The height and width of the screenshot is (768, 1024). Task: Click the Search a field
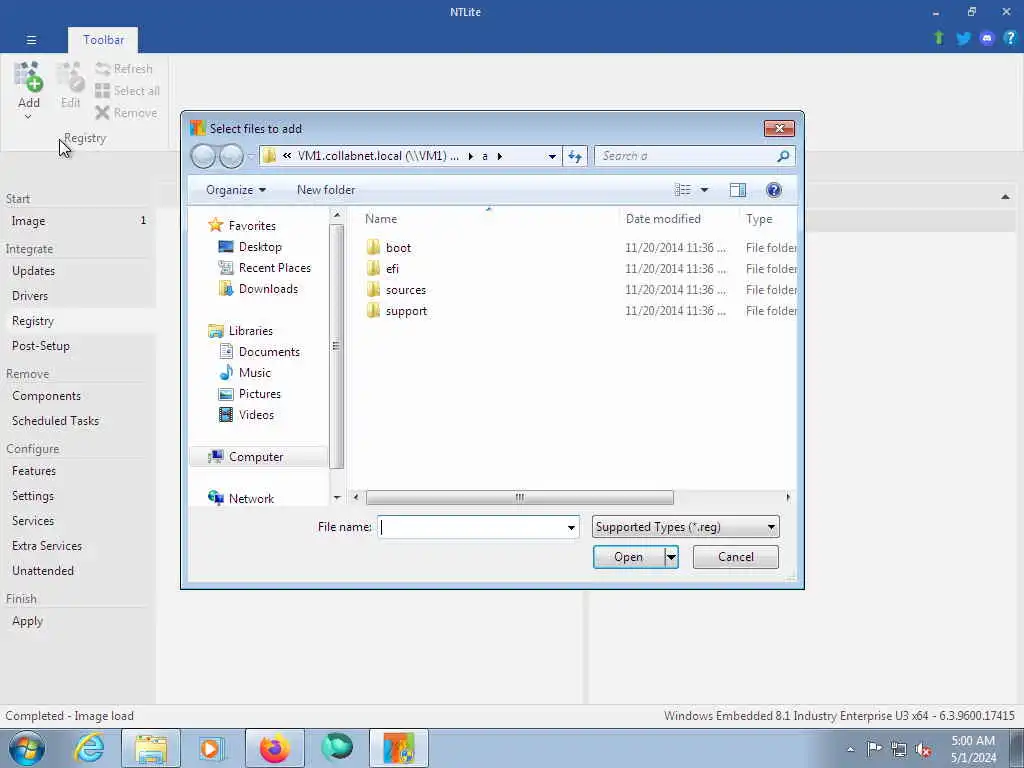coord(686,156)
